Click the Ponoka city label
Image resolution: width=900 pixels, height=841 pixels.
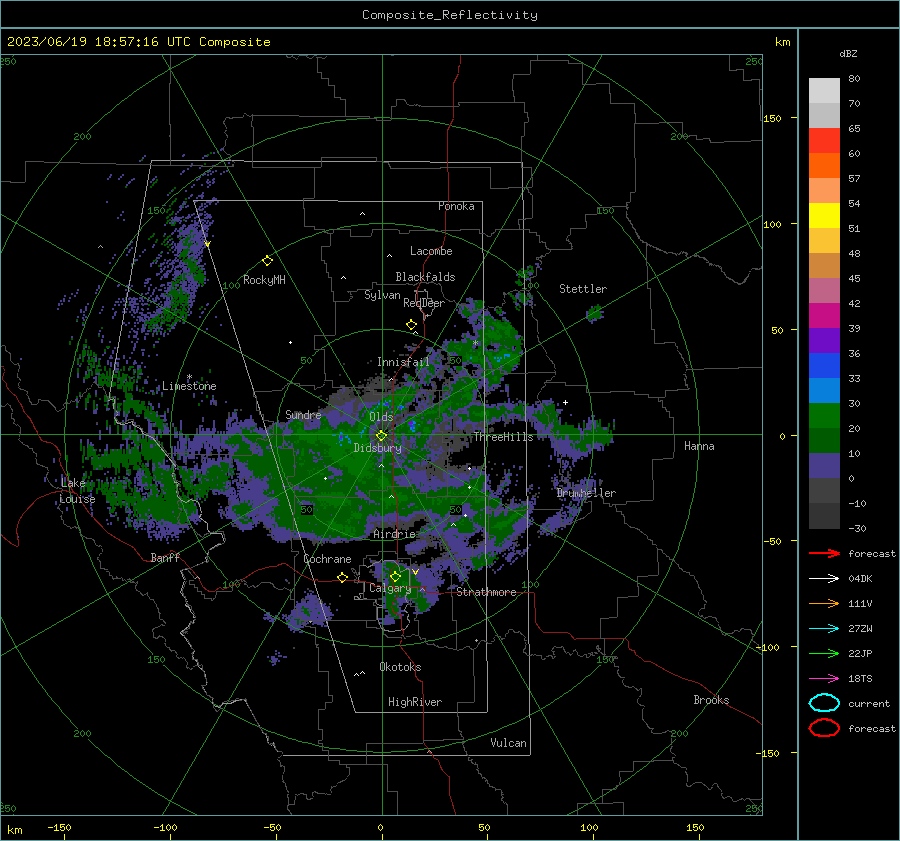456,206
